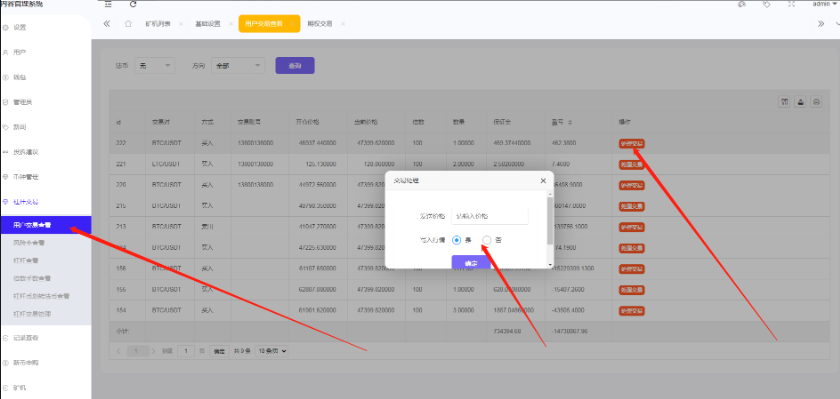Select the 否 radio option
This screenshot has height=399, width=840.
(486, 240)
